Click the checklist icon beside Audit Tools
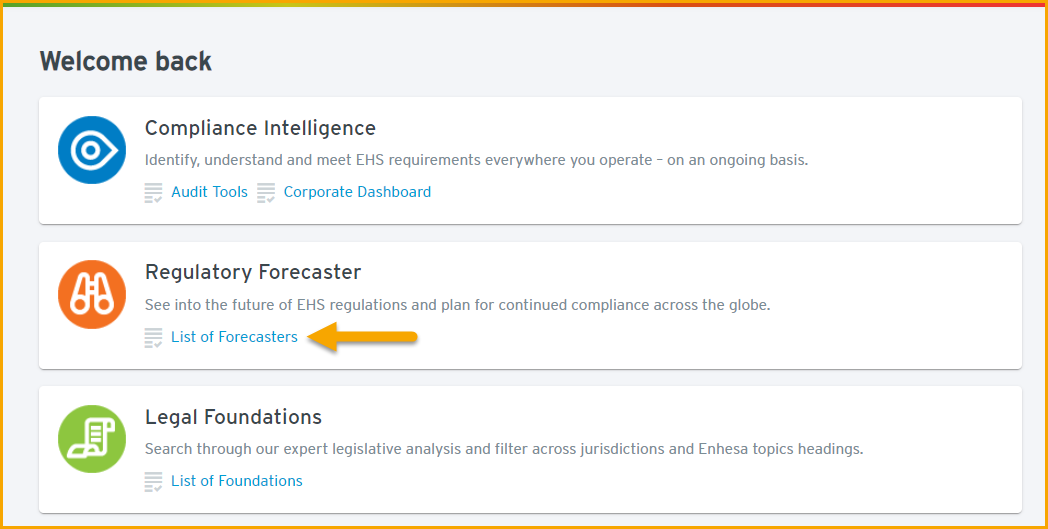 coord(154,193)
